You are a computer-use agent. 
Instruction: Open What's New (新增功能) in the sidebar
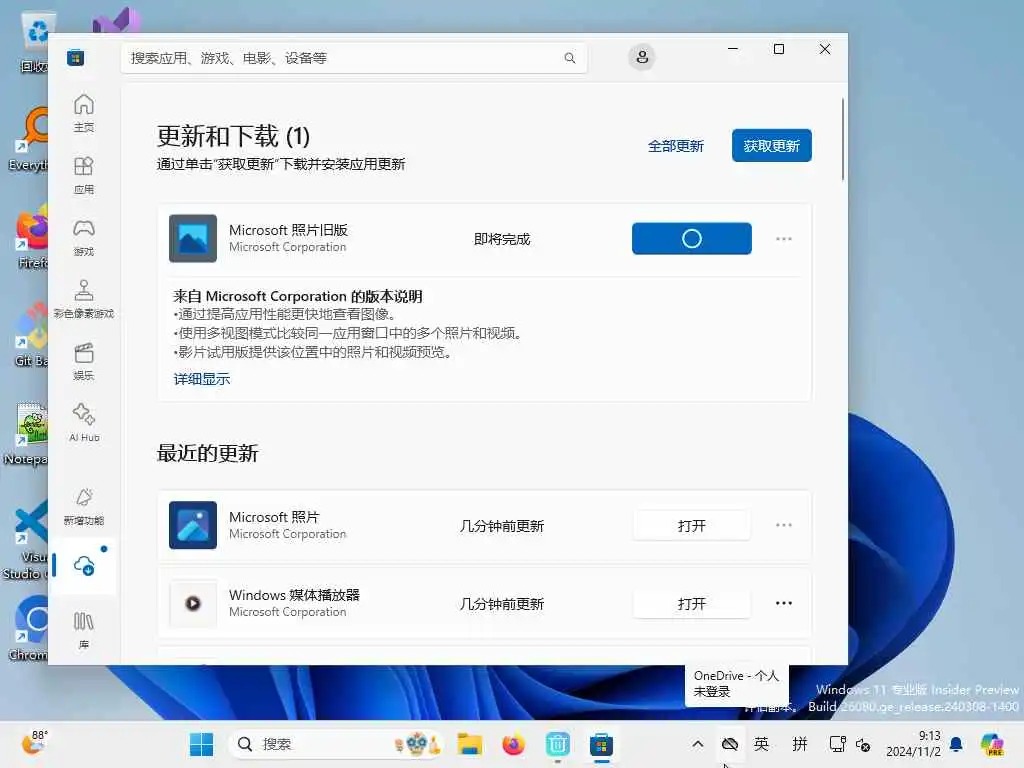click(x=84, y=507)
